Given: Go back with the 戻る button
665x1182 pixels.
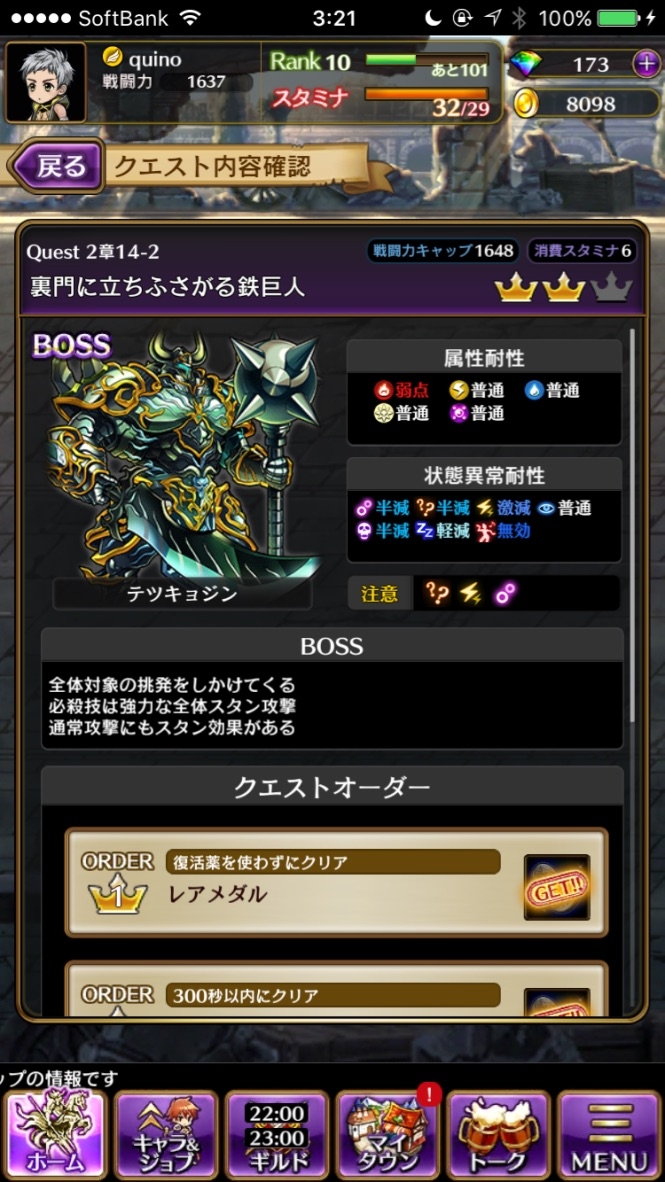Looking at the screenshot, I should [x=56, y=166].
